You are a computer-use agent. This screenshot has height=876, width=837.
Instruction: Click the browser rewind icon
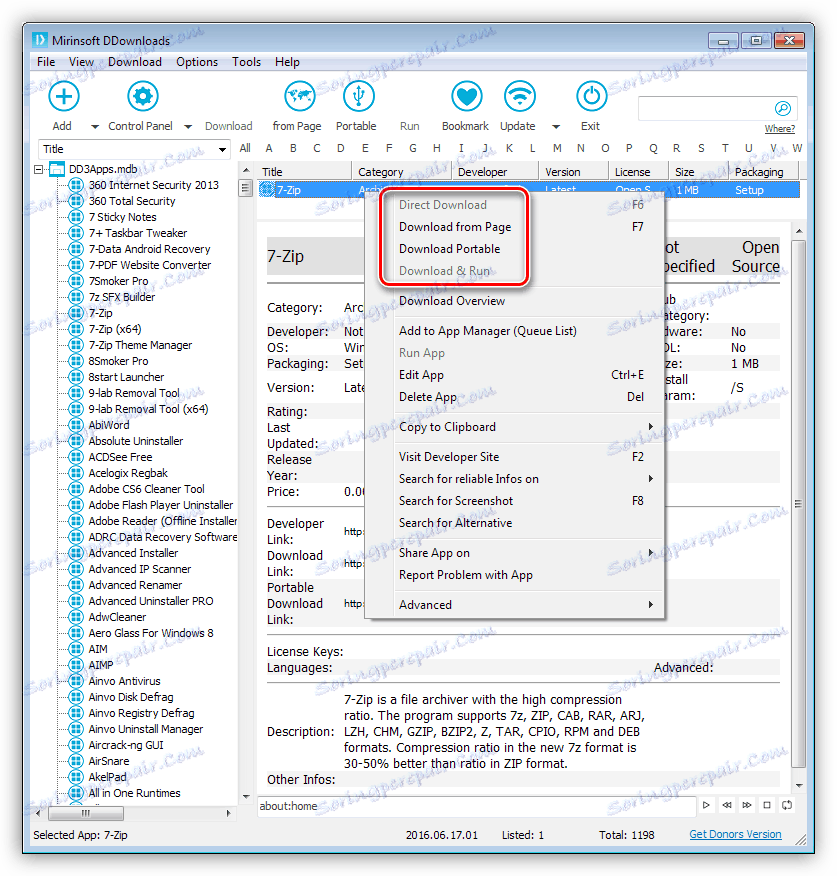click(726, 805)
